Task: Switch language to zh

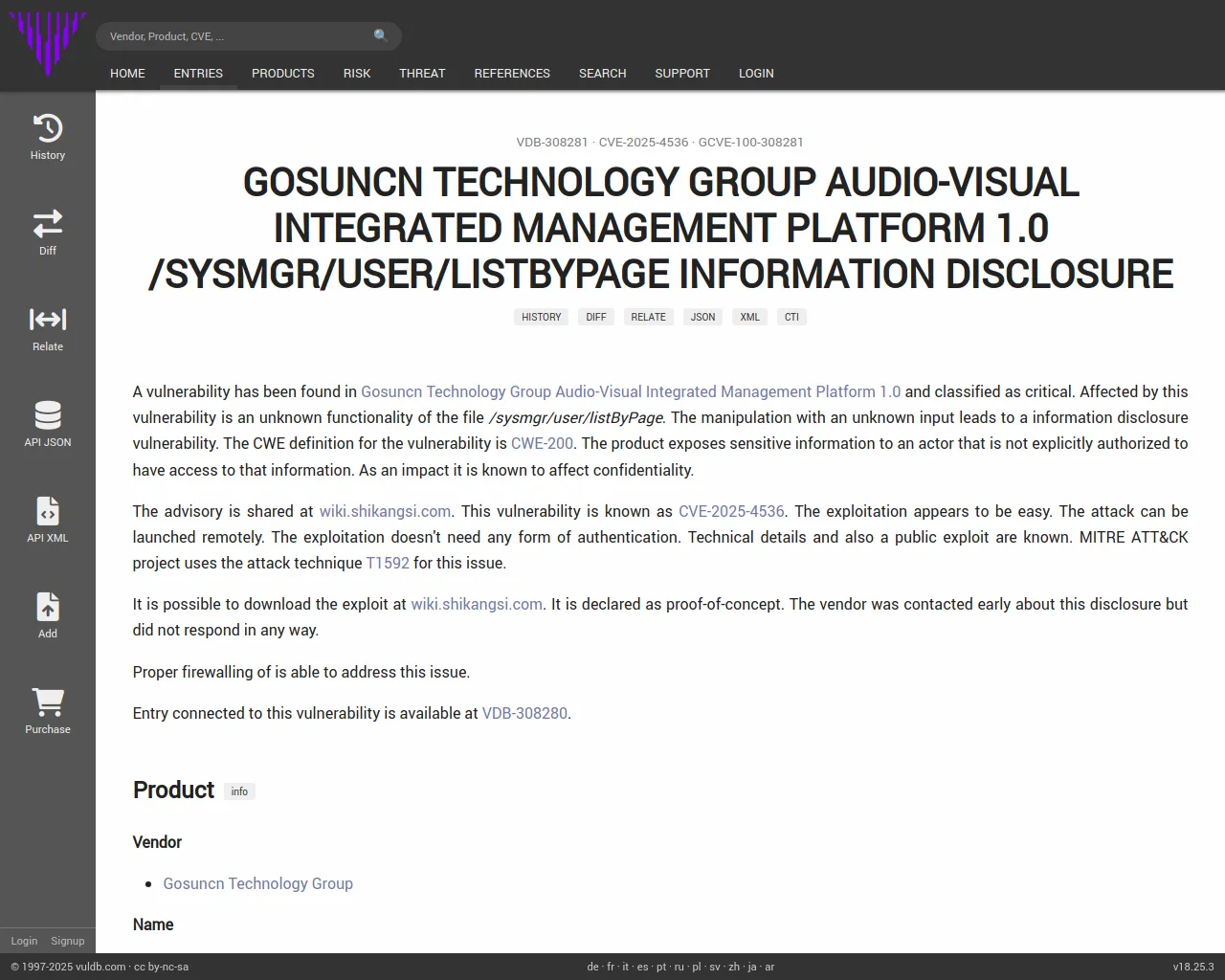Action: 734,967
